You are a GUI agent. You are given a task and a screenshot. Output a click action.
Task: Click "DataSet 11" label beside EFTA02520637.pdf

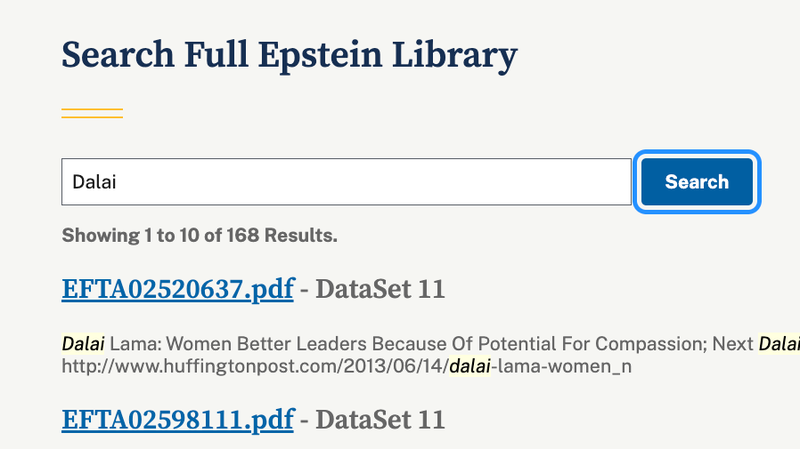pyautogui.click(x=380, y=289)
